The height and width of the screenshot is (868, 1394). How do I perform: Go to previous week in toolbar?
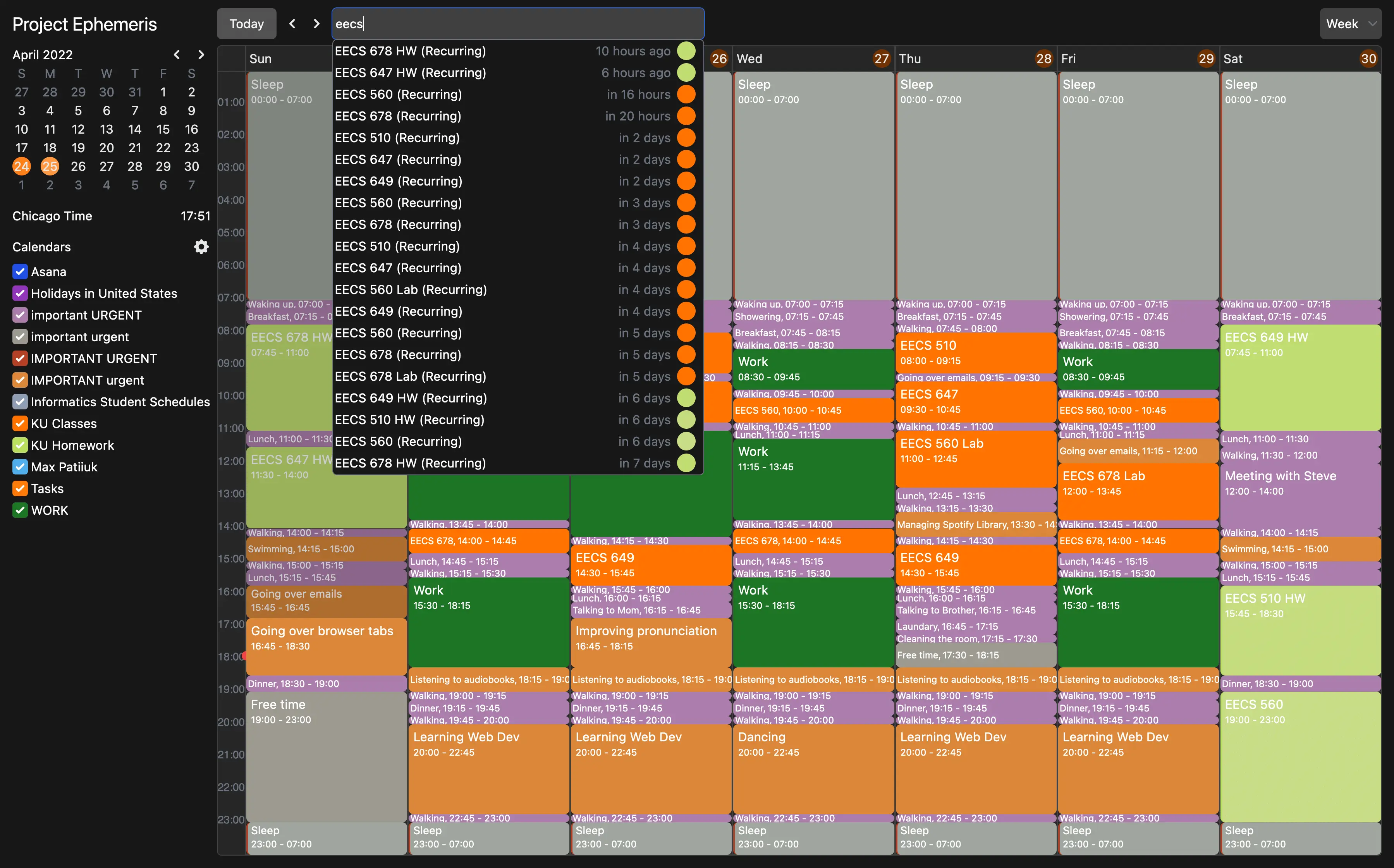point(292,24)
